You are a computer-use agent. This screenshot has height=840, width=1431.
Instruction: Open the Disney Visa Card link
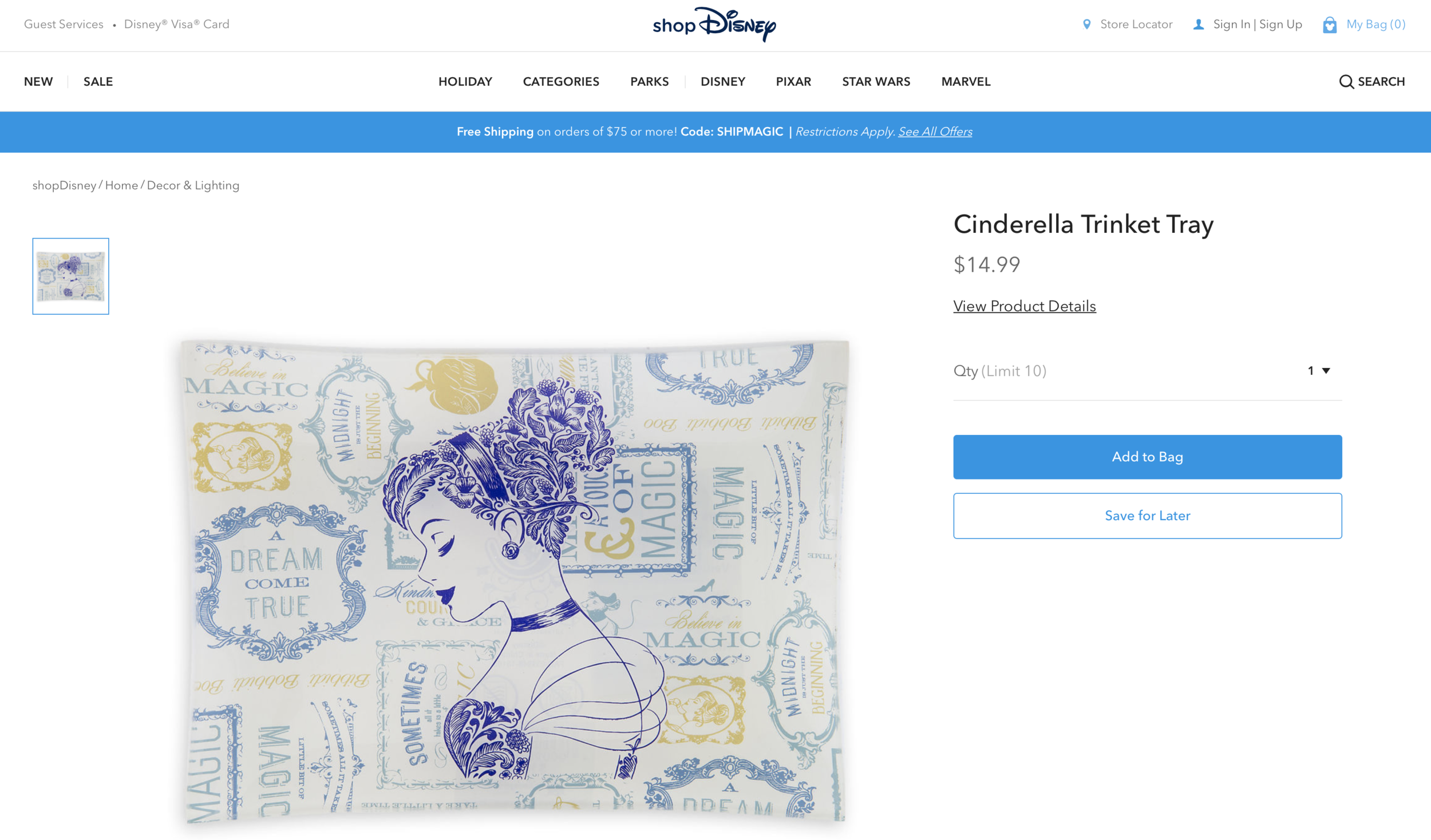[x=176, y=25]
